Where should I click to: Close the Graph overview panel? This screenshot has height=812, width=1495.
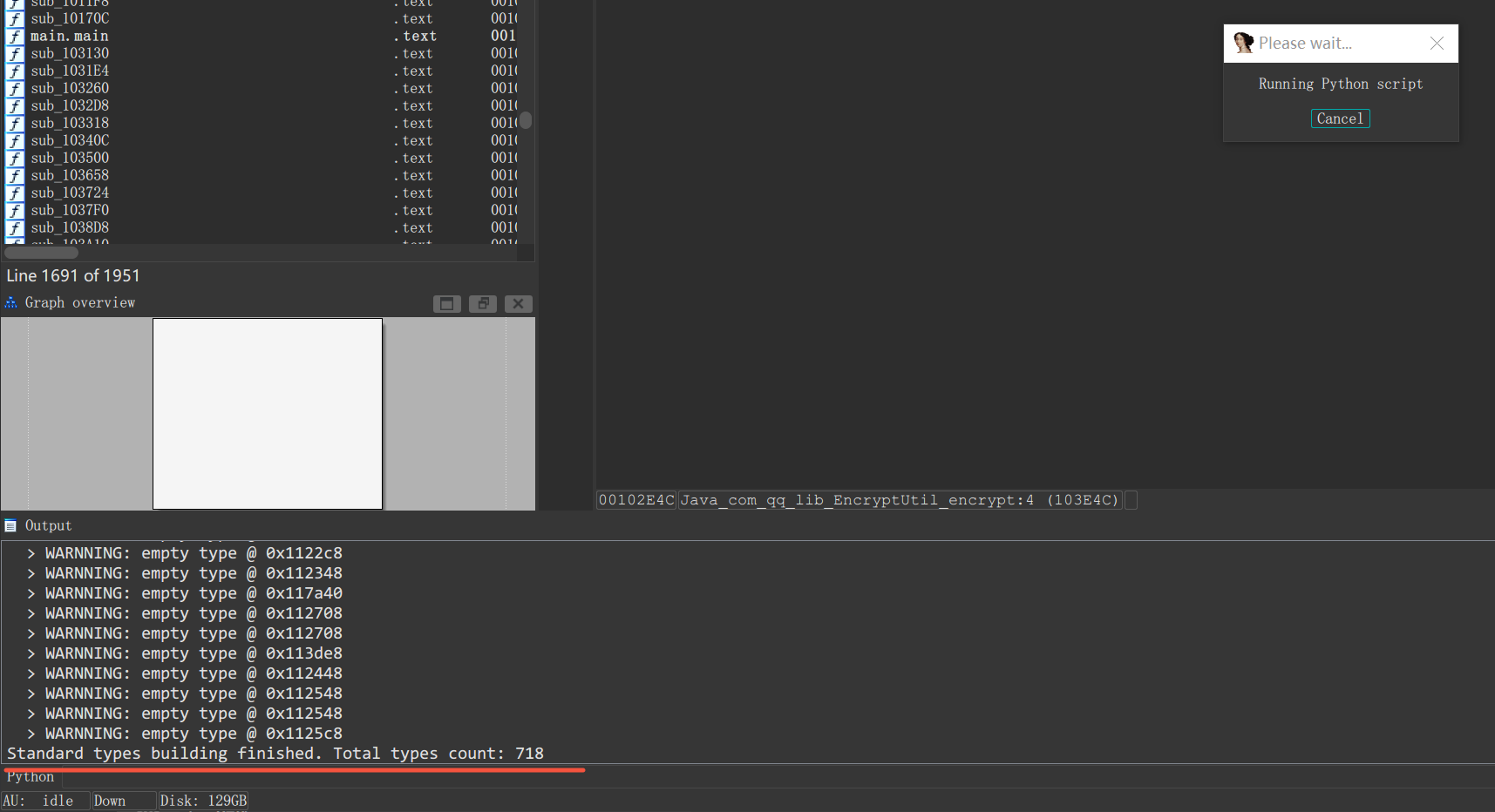click(518, 303)
